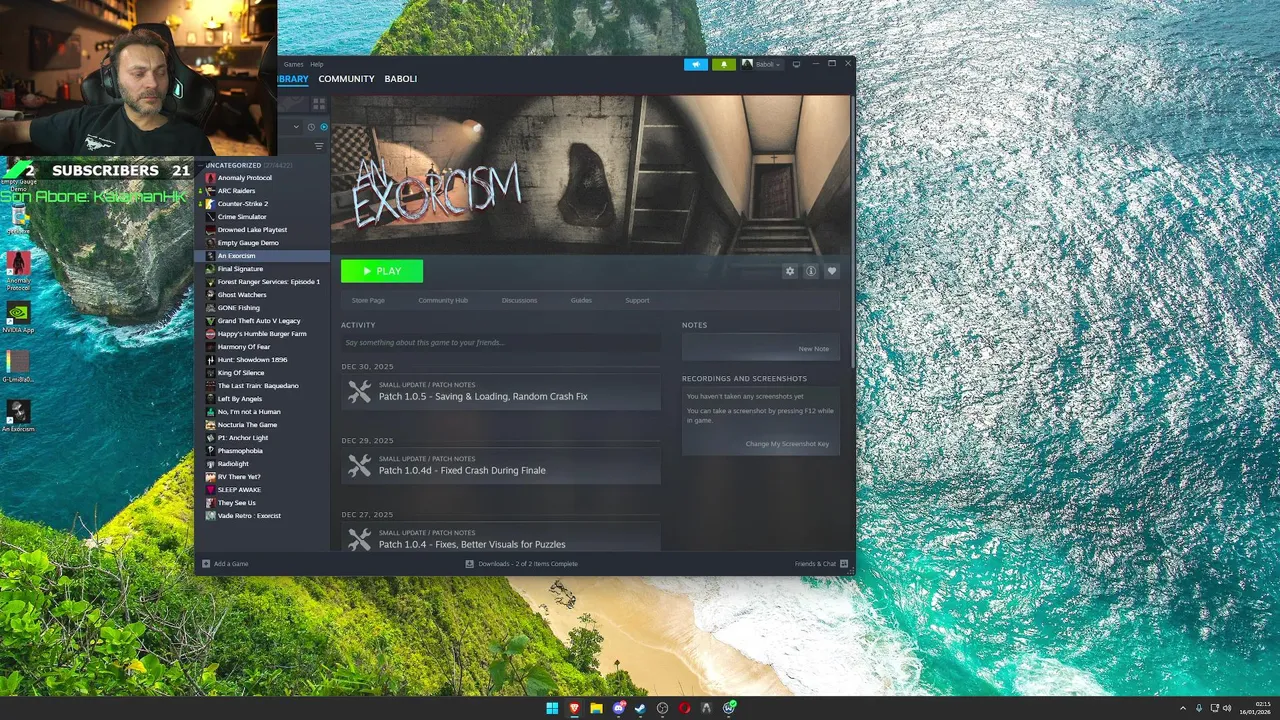Switch to the Library tab
The width and height of the screenshot is (1280, 720).
[293, 79]
